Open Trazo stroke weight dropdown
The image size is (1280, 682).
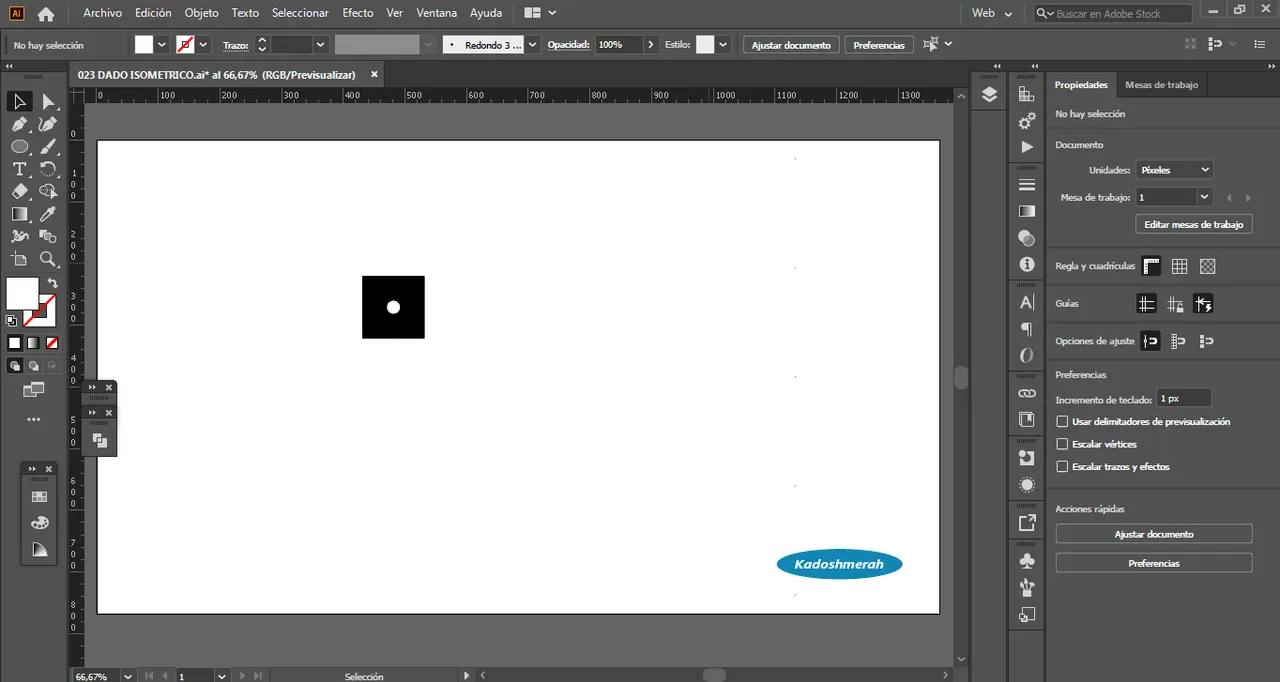click(321, 45)
